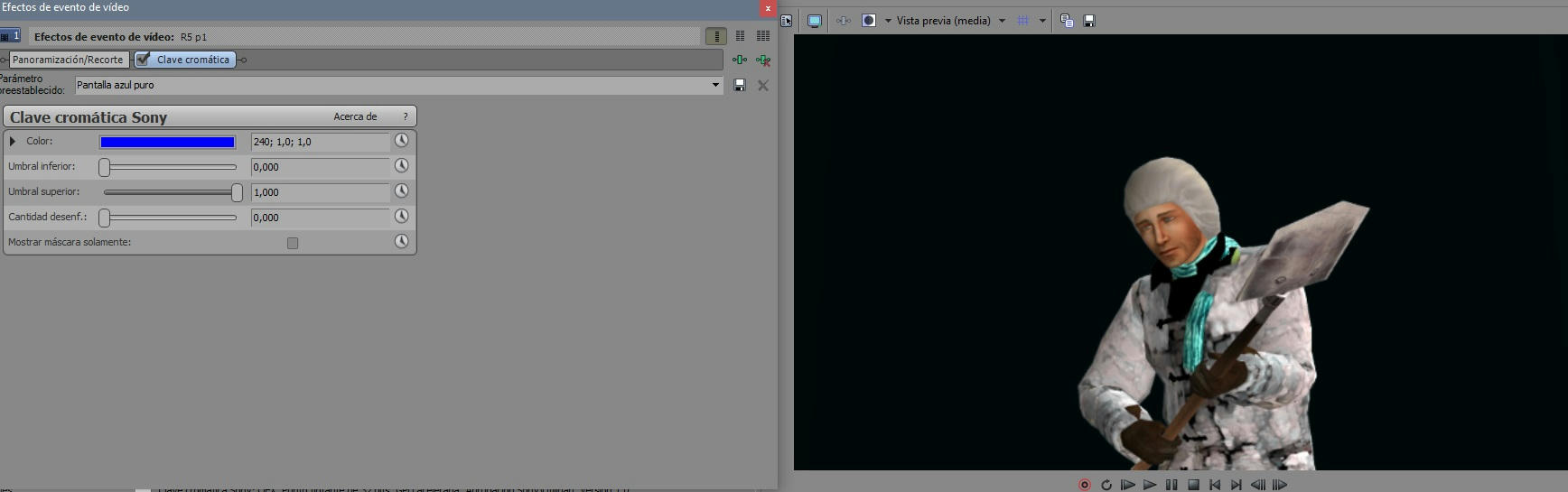Save the current preset

tap(740, 85)
